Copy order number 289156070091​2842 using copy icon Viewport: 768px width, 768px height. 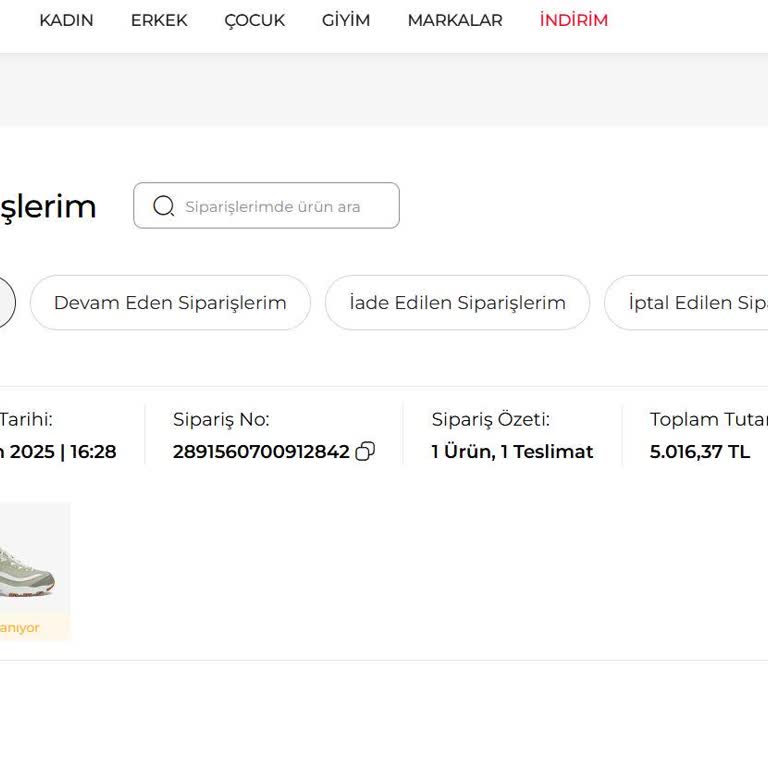coord(365,451)
